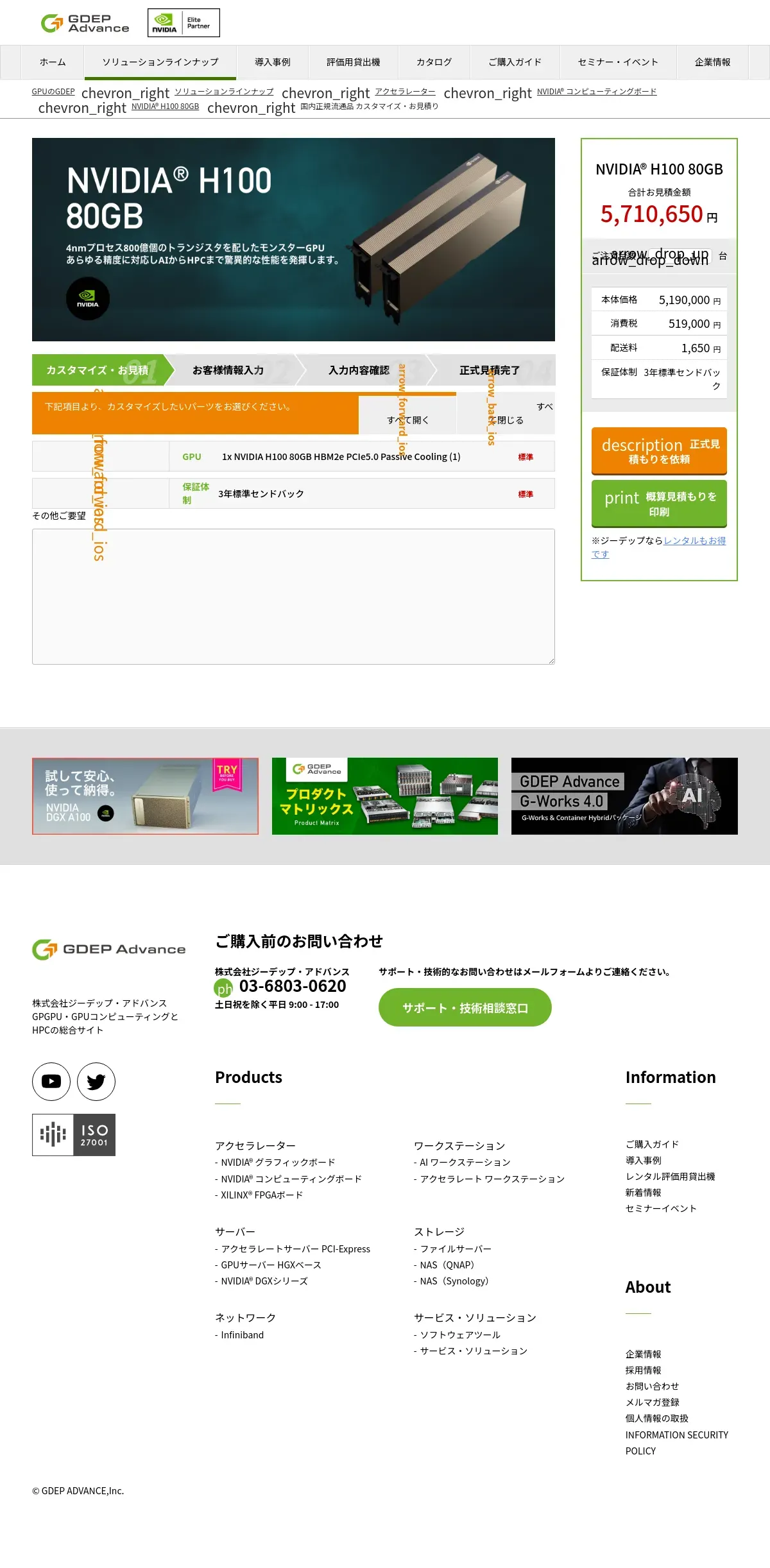Open the Twitter bird icon
This screenshot has width=770, height=1568.
pos(96,1082)
